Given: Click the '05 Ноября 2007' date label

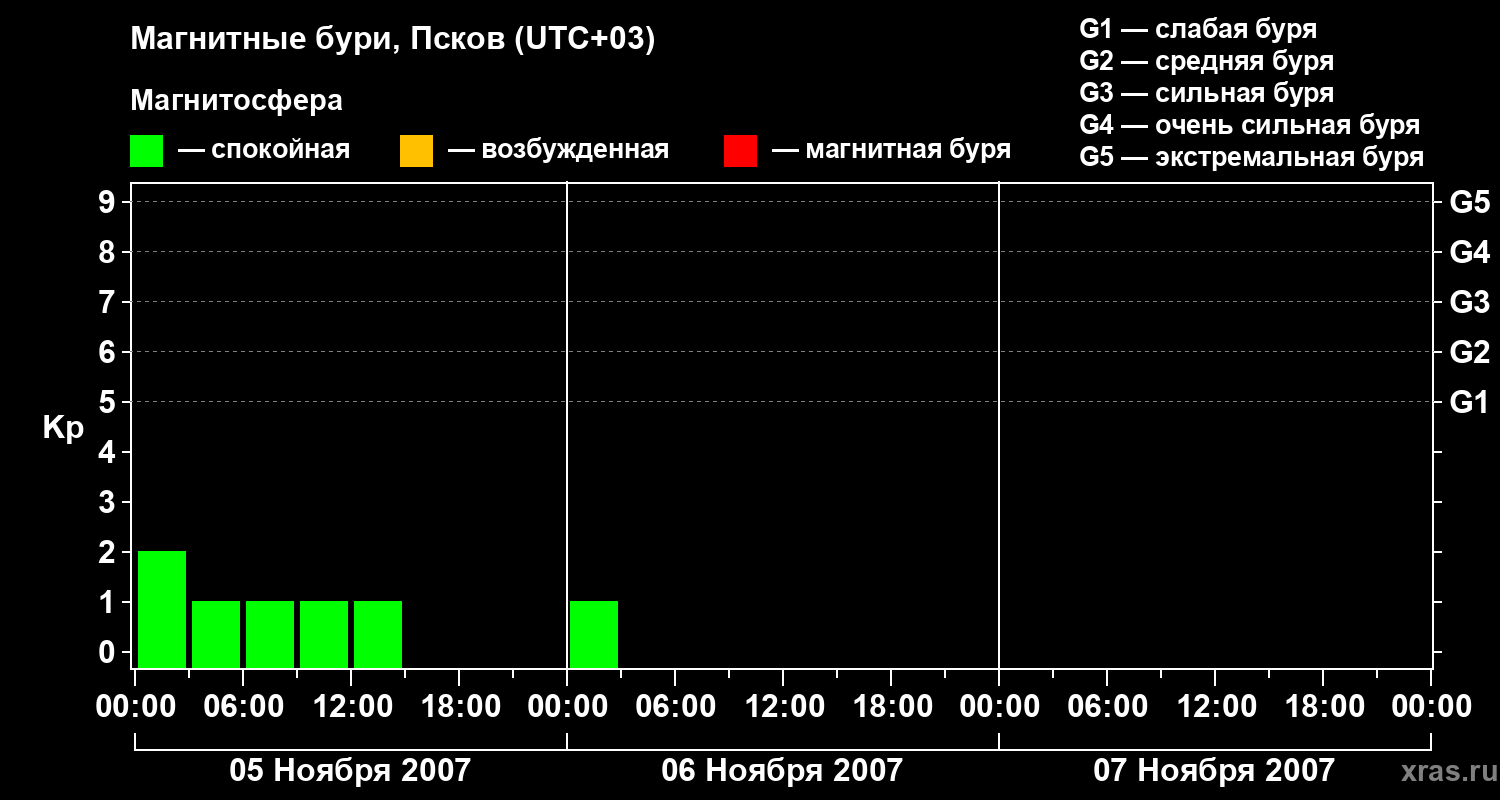Looking at the screenshot, I should [350, 770].
